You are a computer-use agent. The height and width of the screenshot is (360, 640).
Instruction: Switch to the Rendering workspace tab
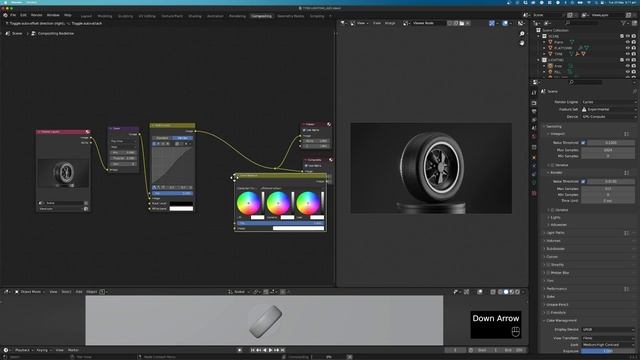(237, 16)
